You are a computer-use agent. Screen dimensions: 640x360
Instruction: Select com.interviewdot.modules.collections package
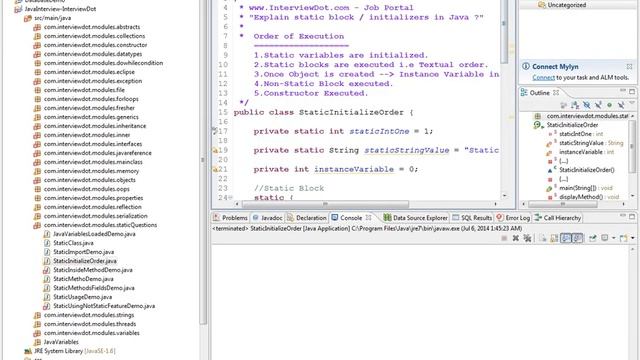(94, 36)
